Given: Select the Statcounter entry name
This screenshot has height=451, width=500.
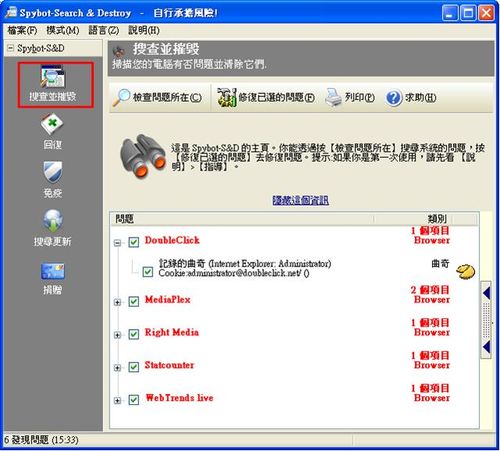Looking at the screenshot, I should 169,365.
